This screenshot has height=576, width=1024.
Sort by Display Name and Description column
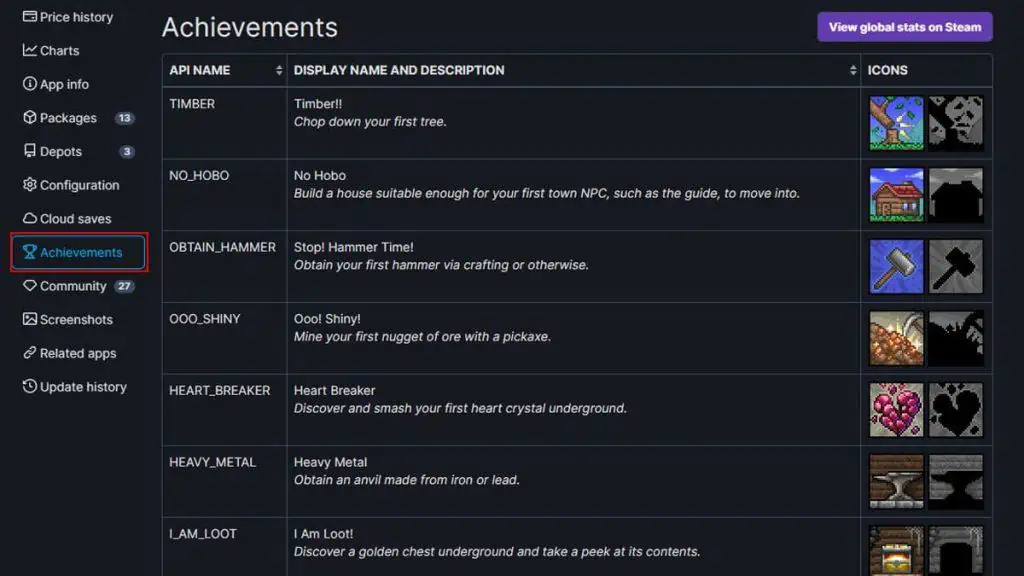pyautogui.click(x=853, y=71)
